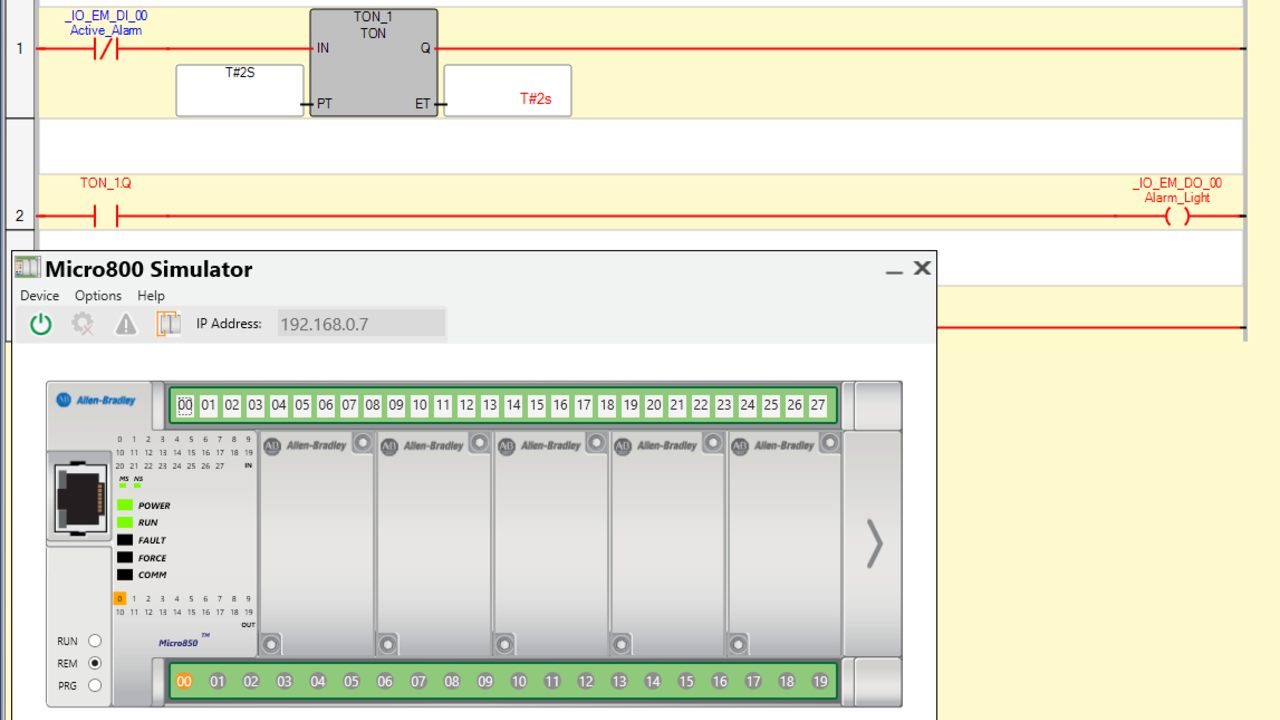Click round output terminal 16
1280x720 pixels.
pos(720,682)
